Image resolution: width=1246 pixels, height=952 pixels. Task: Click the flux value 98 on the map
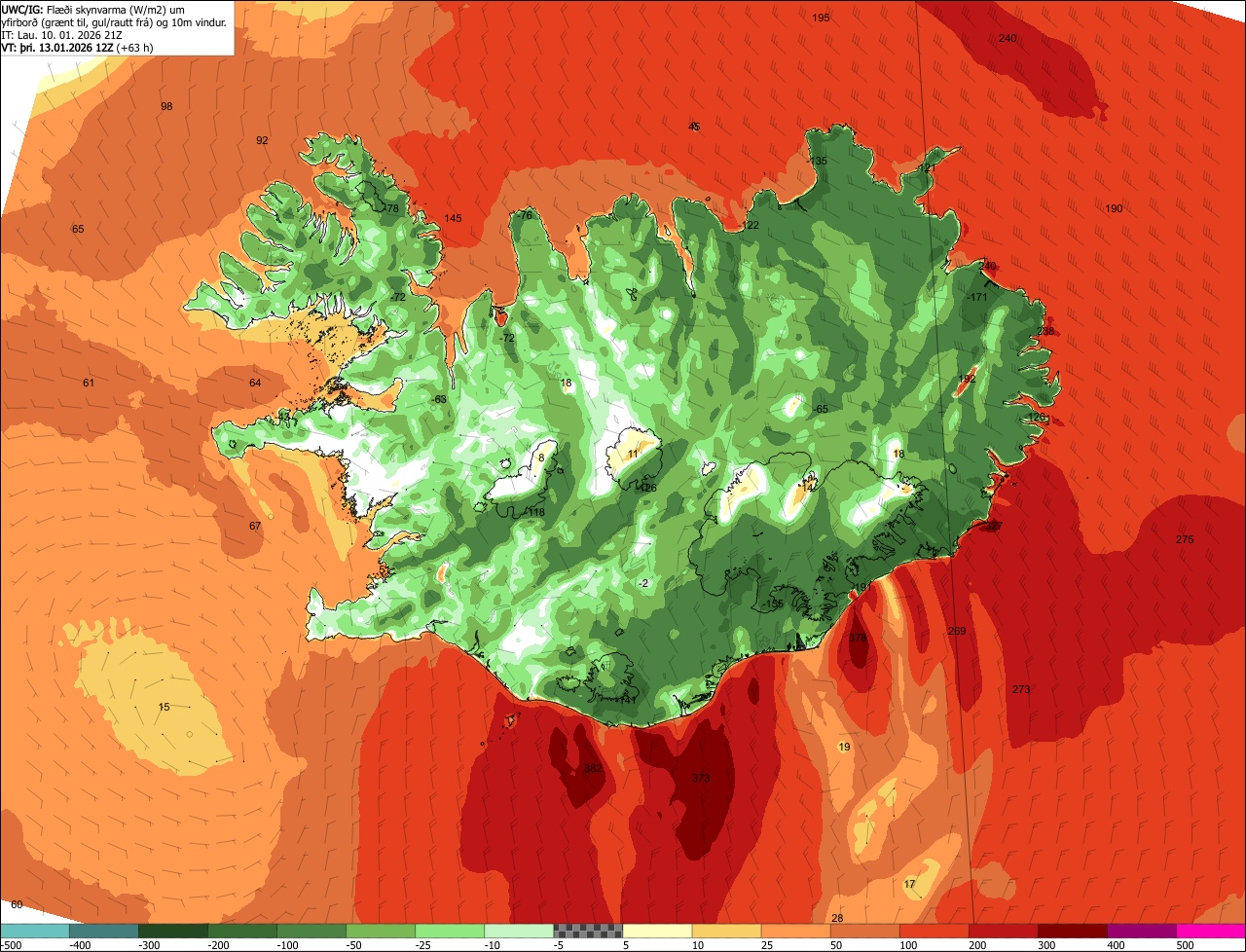tap(166, 106)
